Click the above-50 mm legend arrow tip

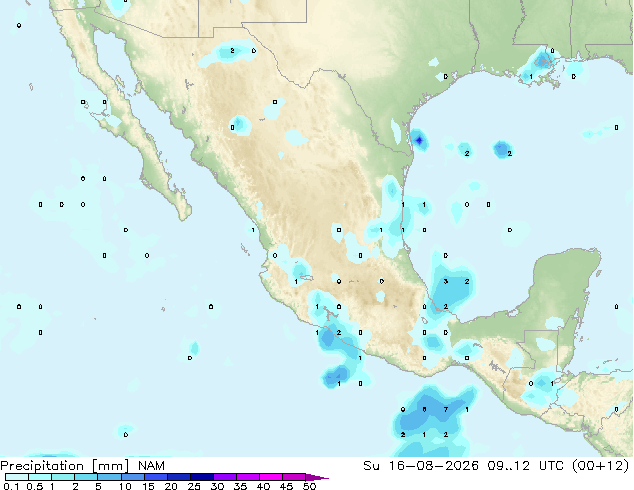coord(317,477)
